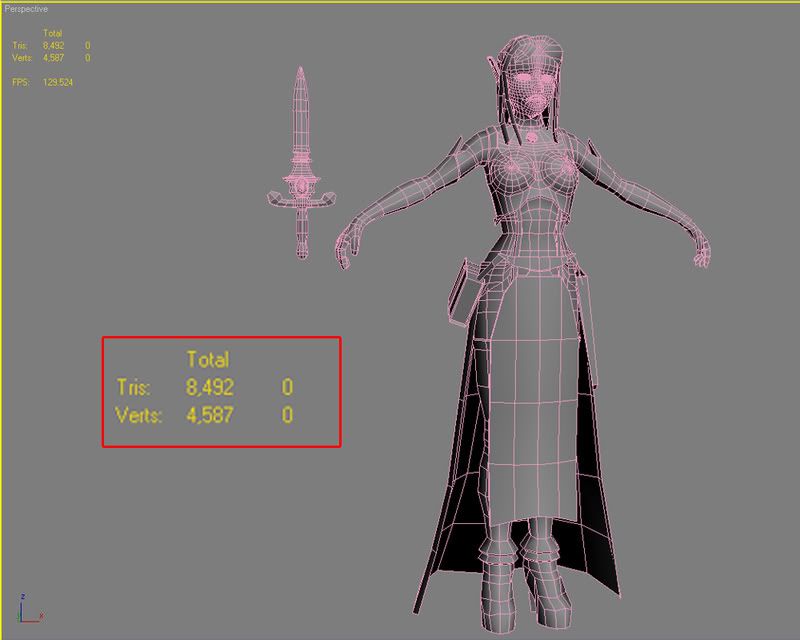Click the enlarged Total heading in red box
Screen dimensions: 800x640
208,358
